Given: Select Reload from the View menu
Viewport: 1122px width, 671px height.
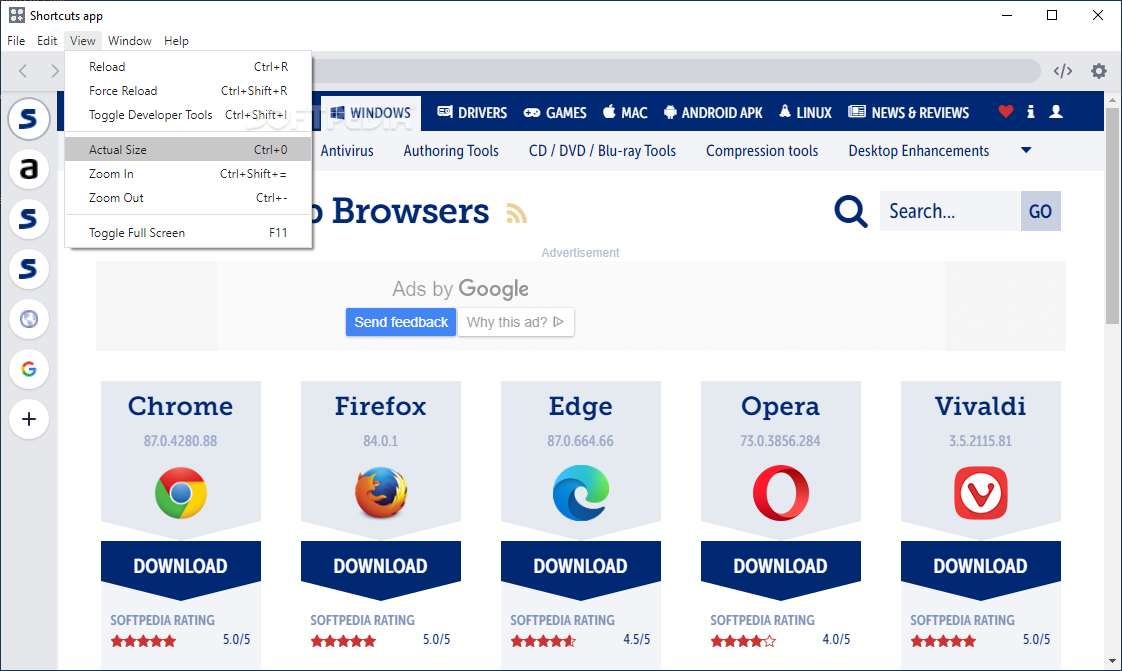Looking at the screenshot, I should [x=188, y=67].
